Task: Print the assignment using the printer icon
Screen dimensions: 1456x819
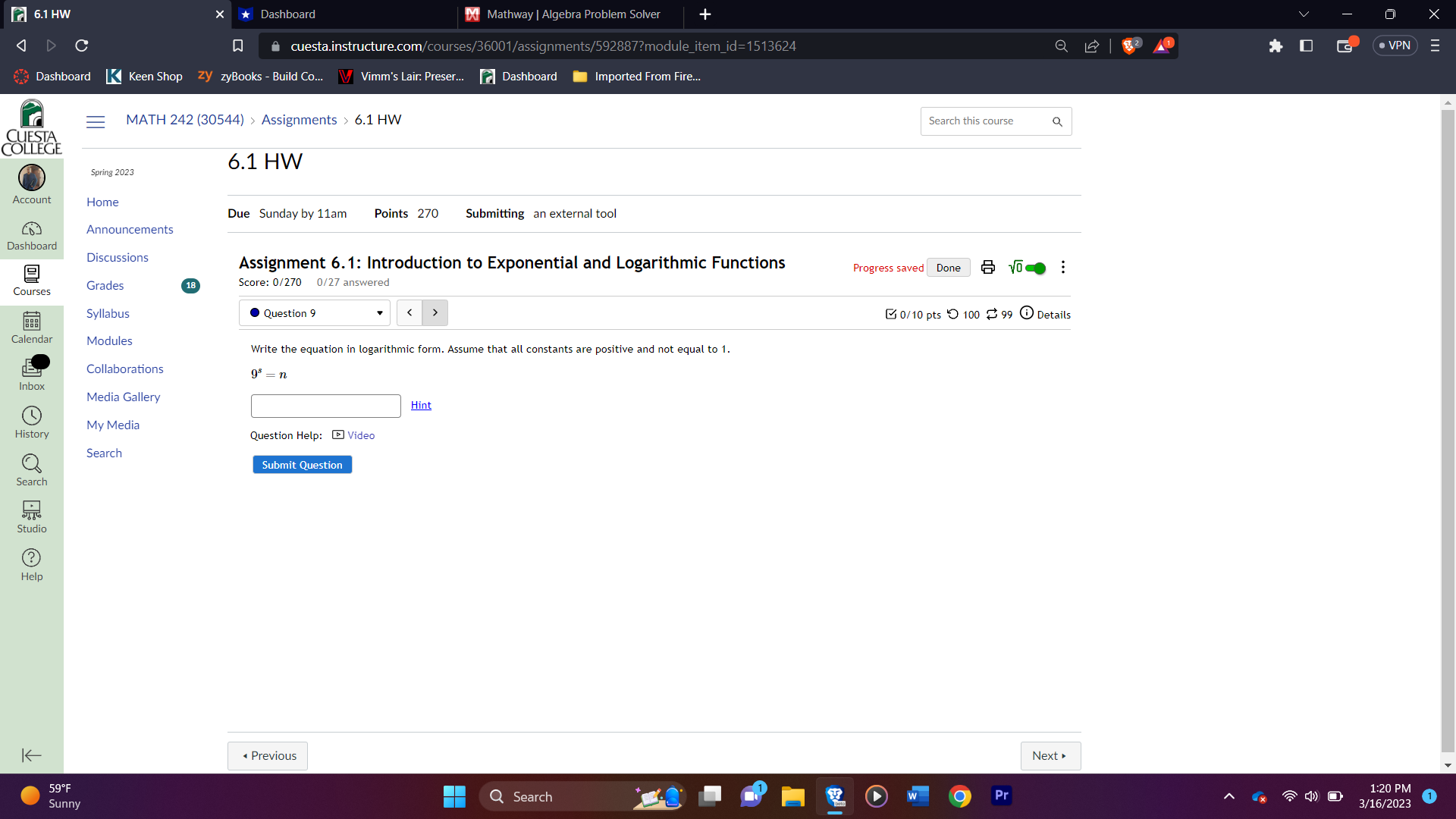Action: pyautogui.click(x=987, y=267)
